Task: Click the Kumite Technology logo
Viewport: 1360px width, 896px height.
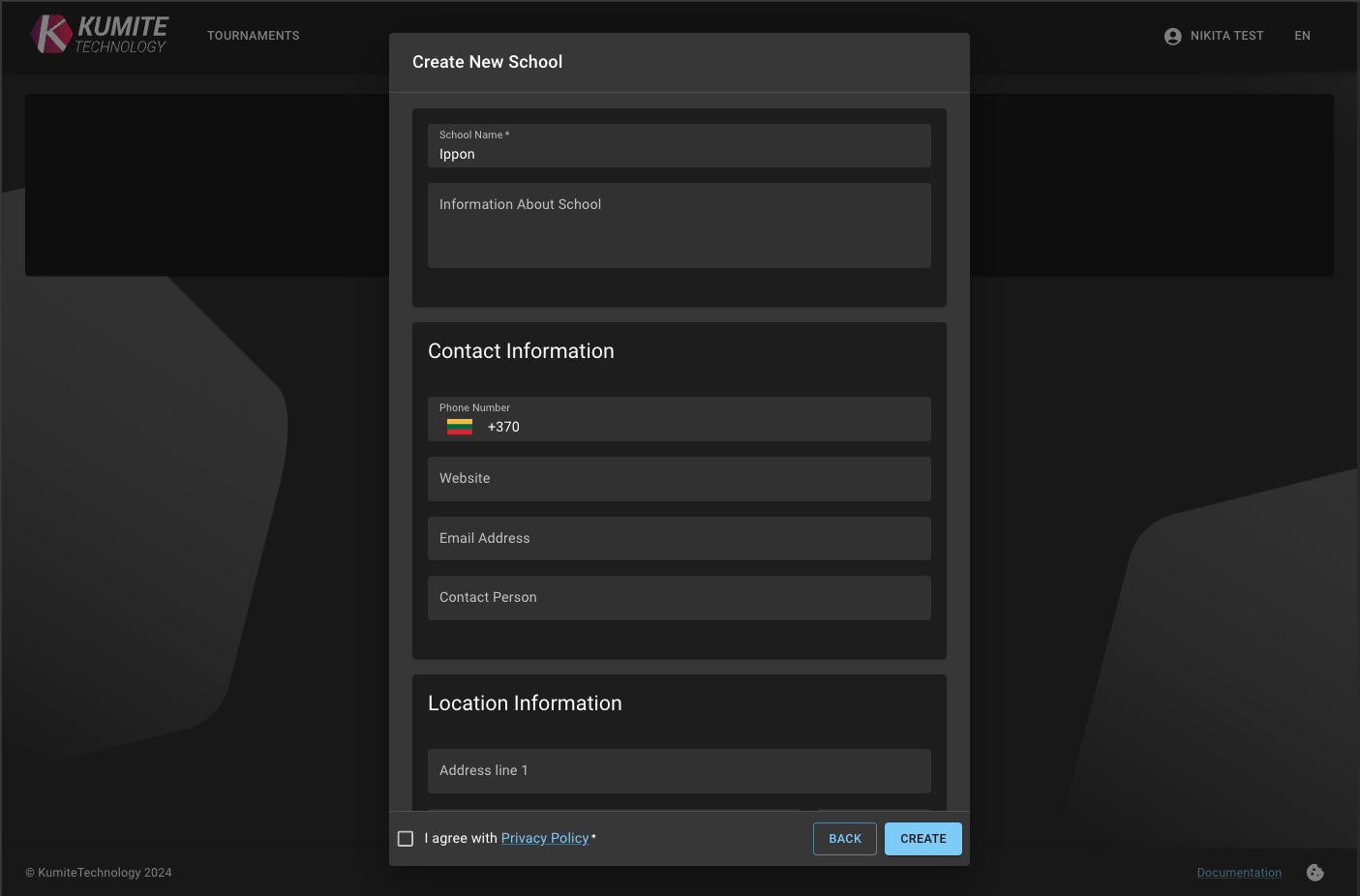Action: [x=99, y=34]
